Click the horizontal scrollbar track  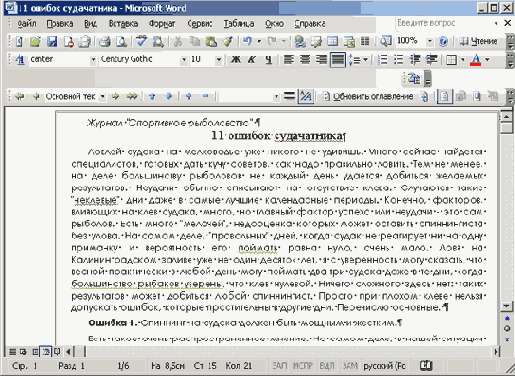click(288, 351)
